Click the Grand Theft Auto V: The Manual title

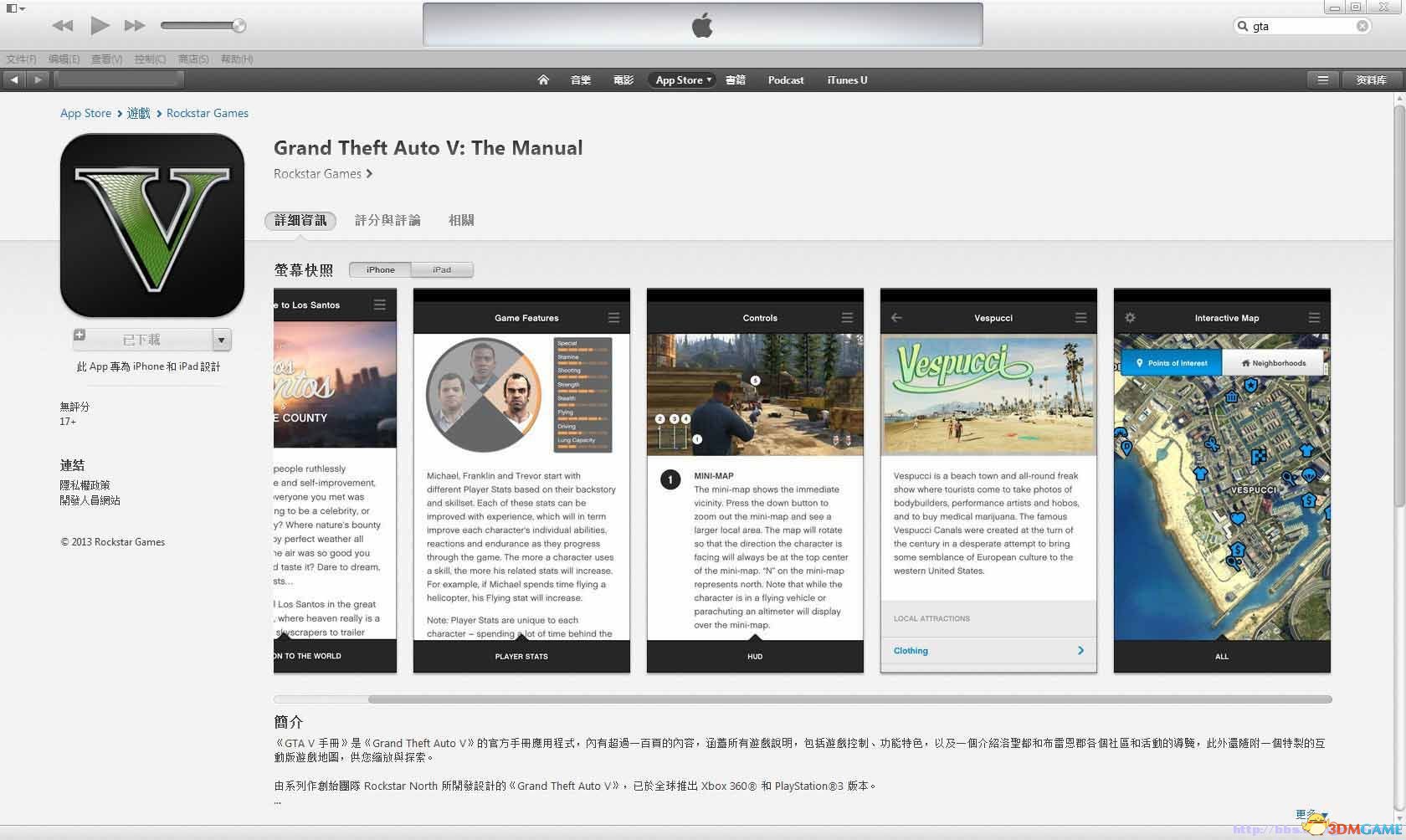pyautogui.click(x=428, y=147)
